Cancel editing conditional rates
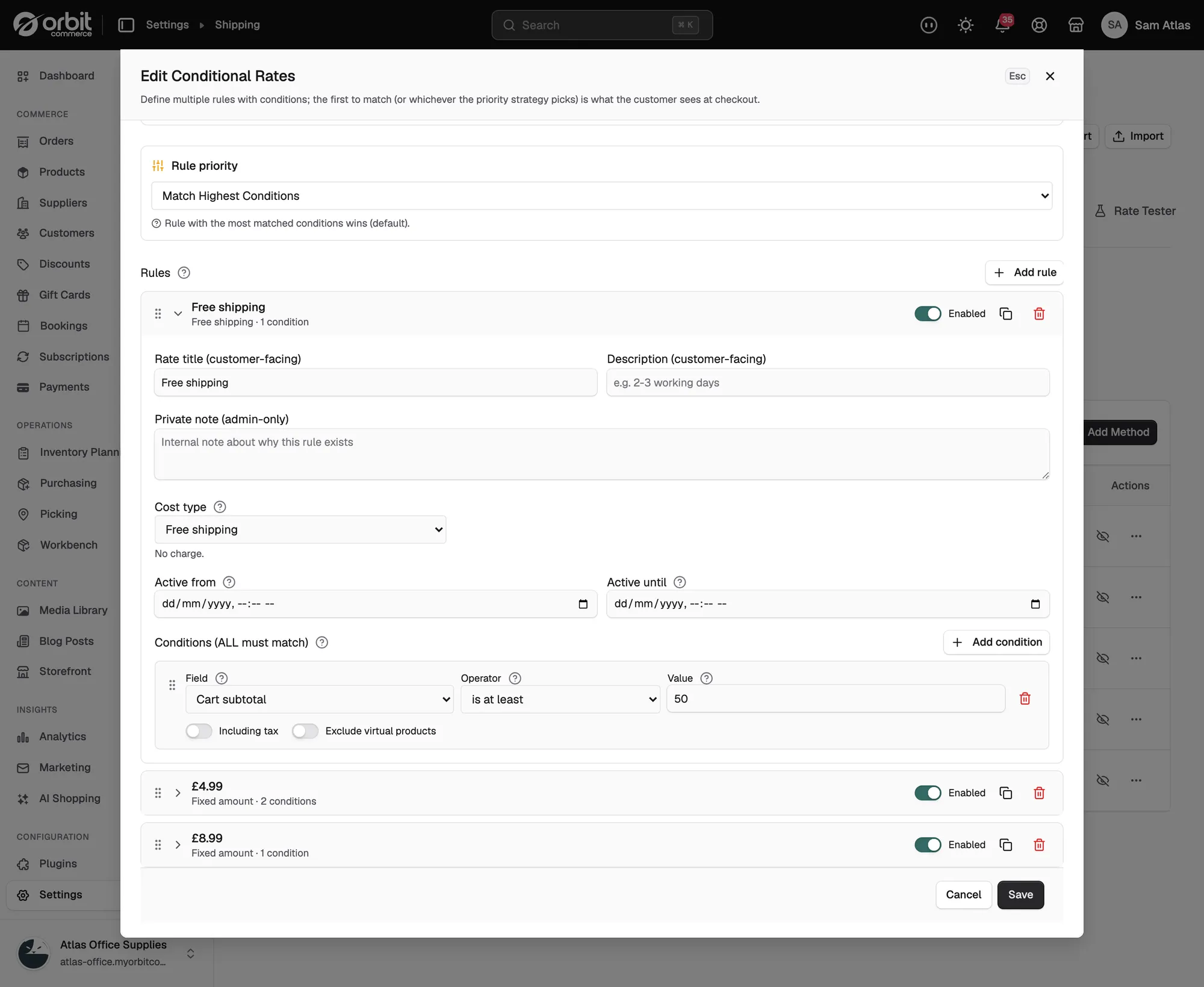This screenshot has height=987, width=1204. [x=963, y=895]
